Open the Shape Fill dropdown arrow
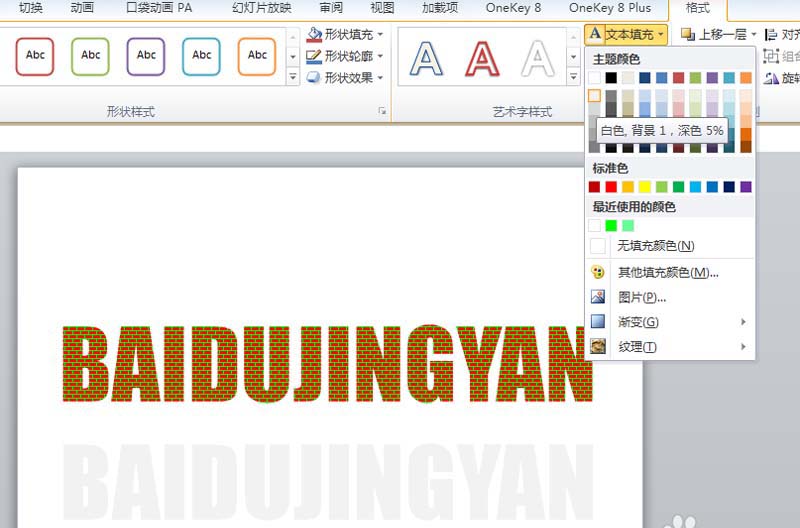This screenshot has width=800, height=528. [380, 35]
